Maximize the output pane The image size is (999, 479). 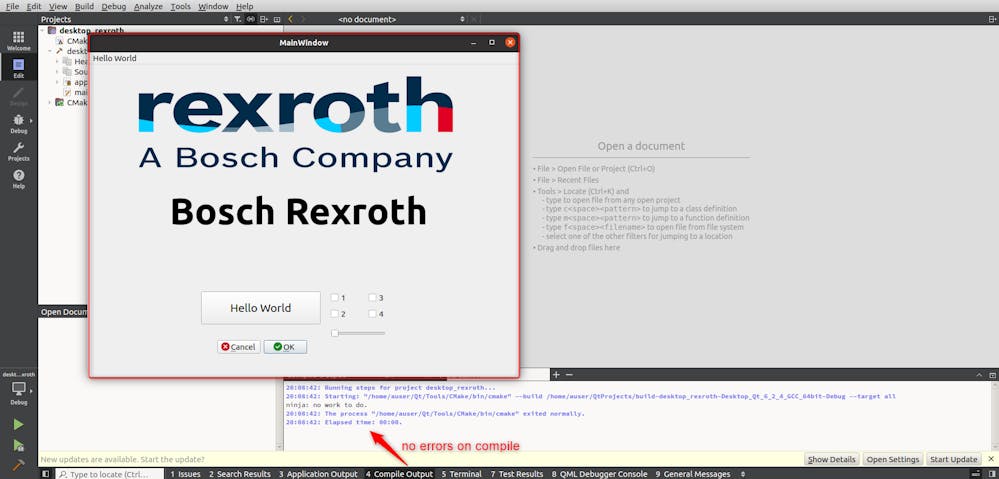point(992,375)
